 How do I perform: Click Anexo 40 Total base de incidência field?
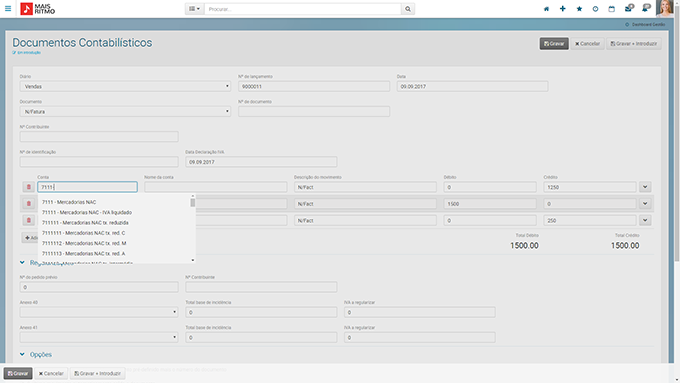[x=261, y=312]
